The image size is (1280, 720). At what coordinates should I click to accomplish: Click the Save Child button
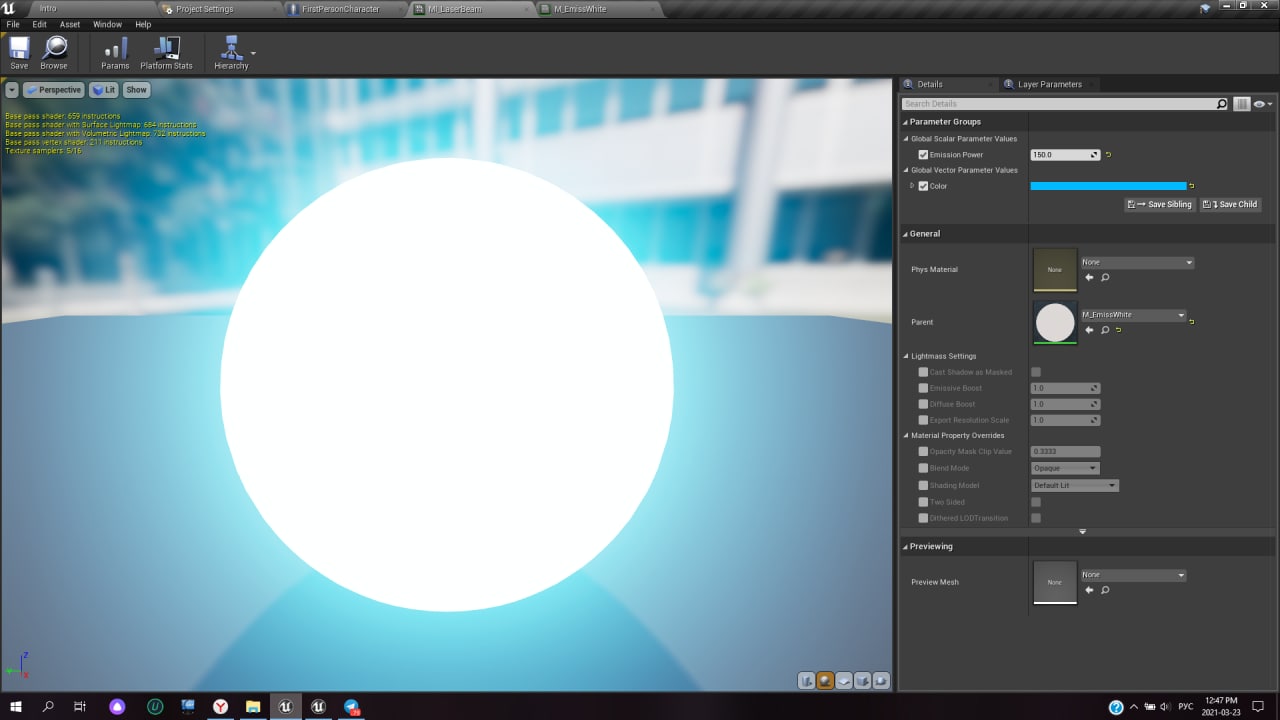pos(1230,204)
